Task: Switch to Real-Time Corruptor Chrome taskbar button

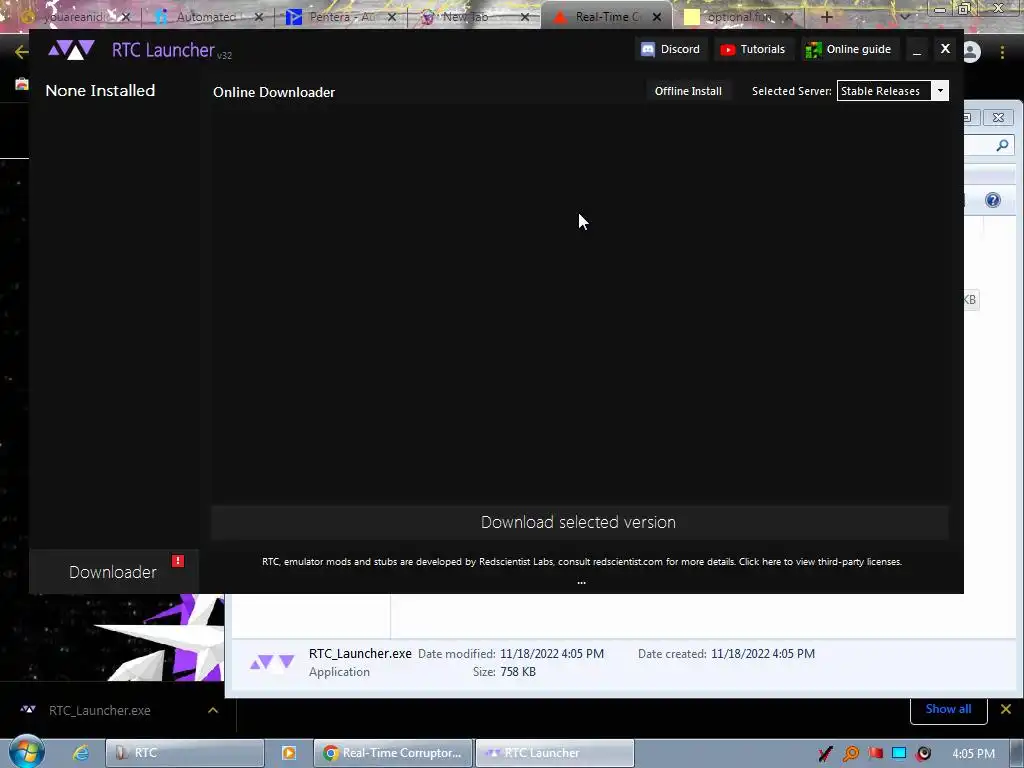Action: click(x=393, y=752)
